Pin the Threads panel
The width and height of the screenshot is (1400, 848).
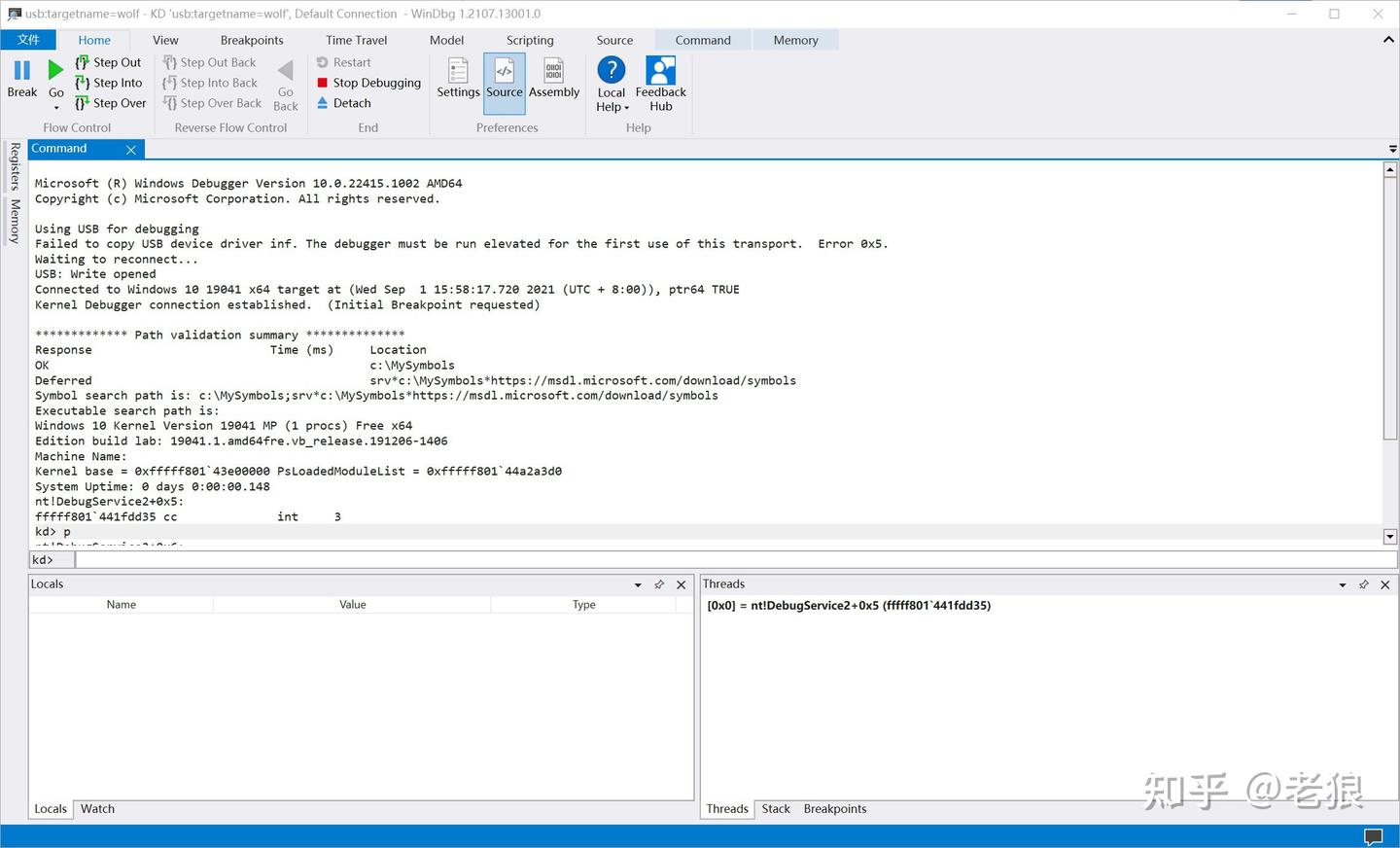1364,584
